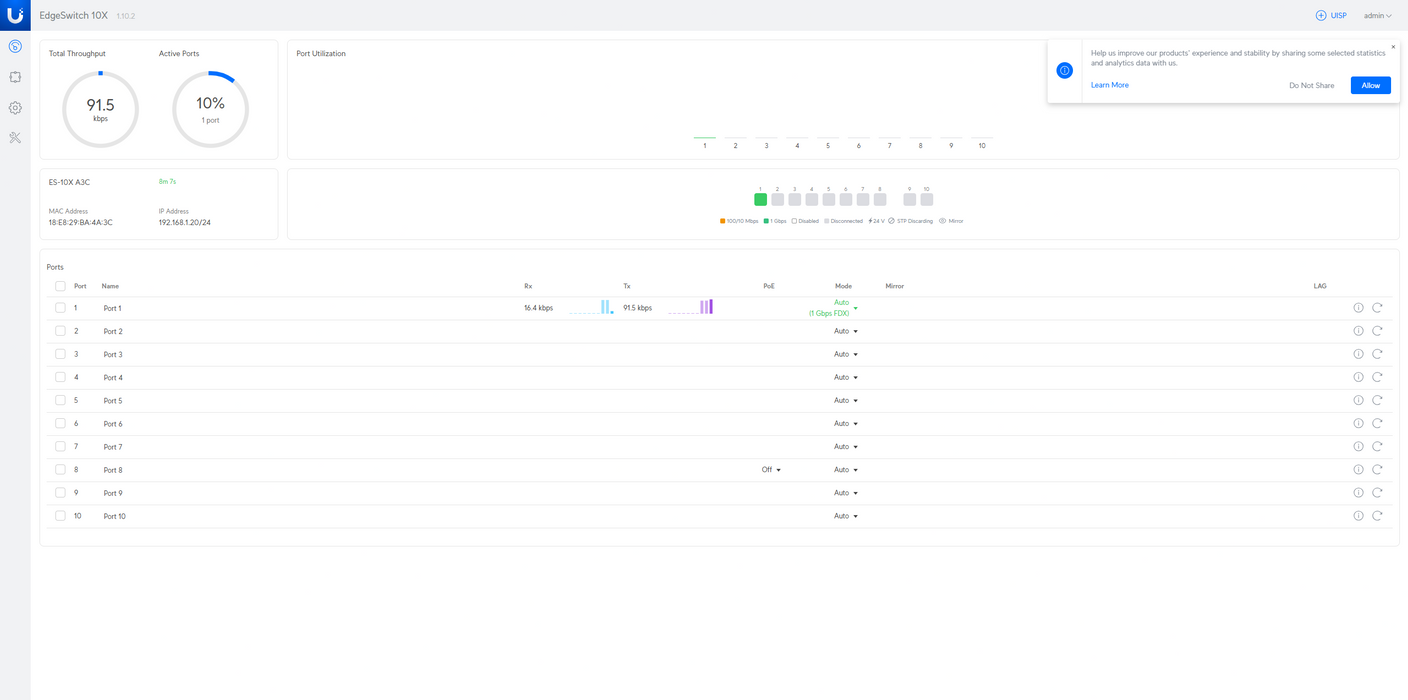Select the Port 5 row checkbox
The width and height of the screenshot is (1408, 700).
(x=60, y=400)
